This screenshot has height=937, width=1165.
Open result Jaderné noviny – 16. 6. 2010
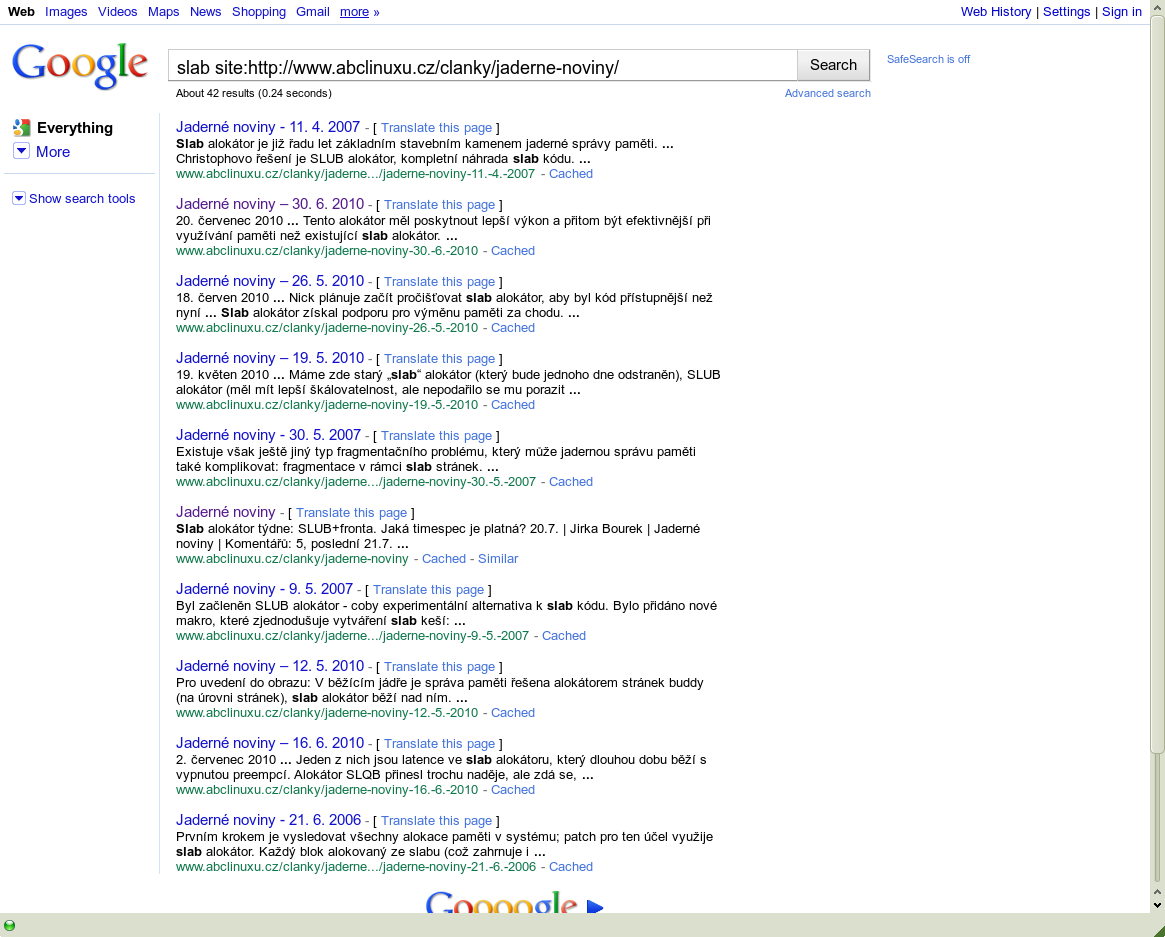270,743
